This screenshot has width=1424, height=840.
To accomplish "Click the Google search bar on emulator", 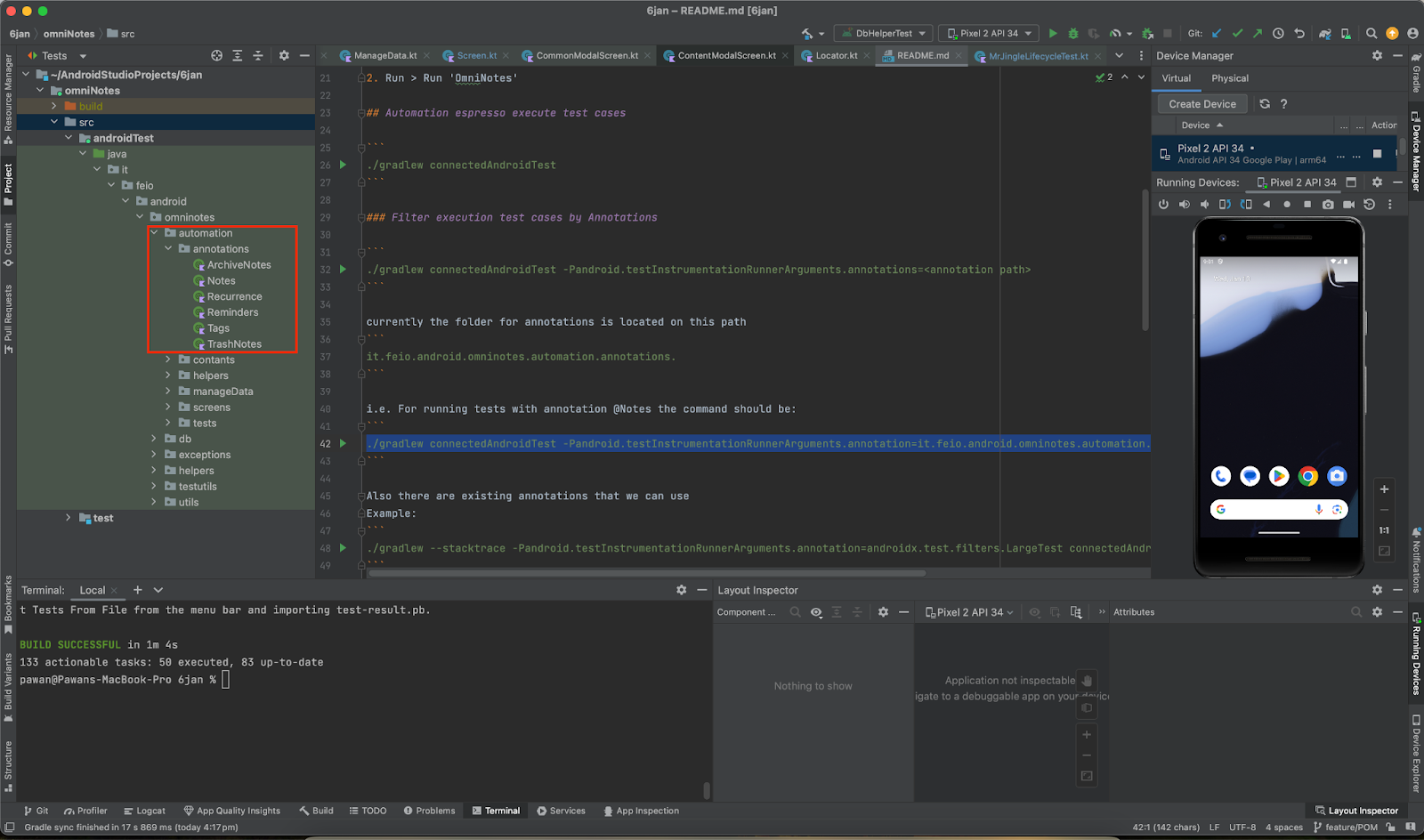I will (1279, 510).
